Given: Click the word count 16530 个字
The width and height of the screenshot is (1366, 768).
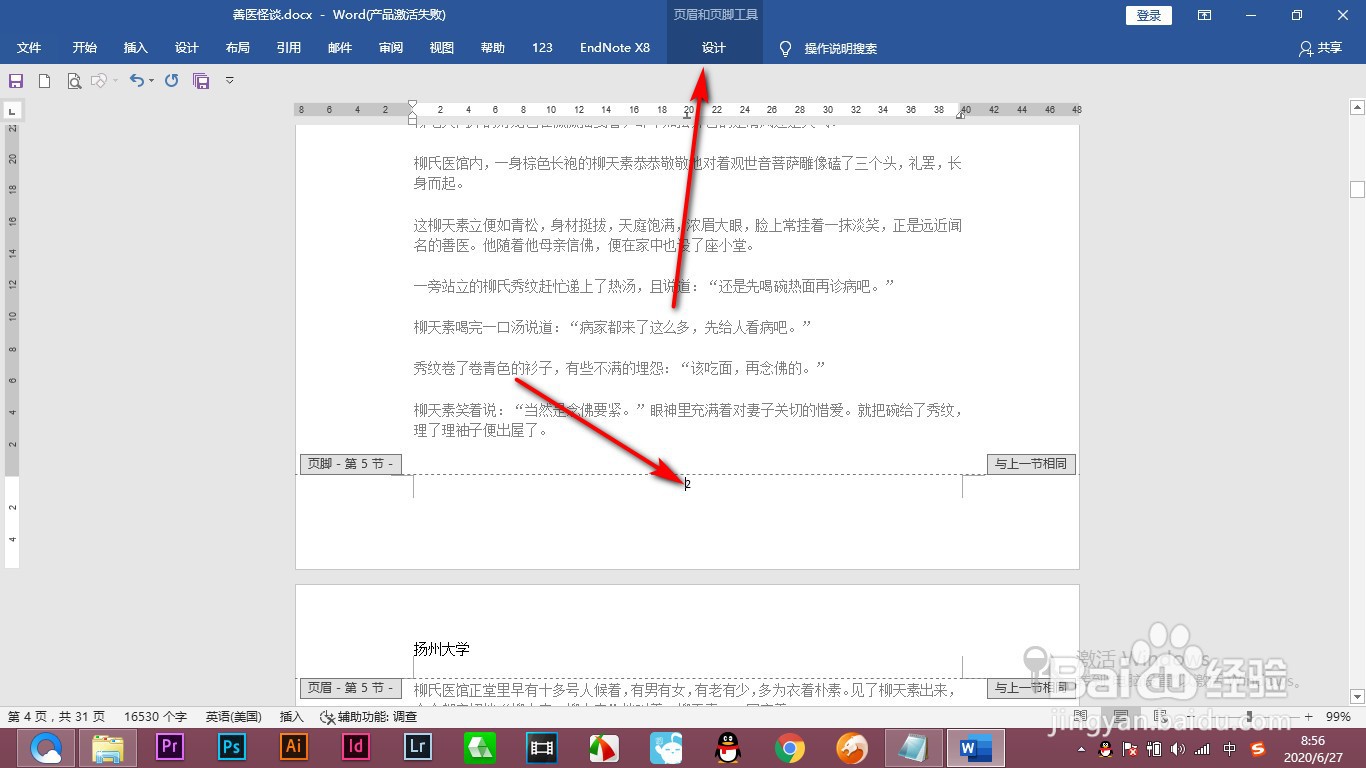Looking at the screenshot, I should pyautogui.click(x=155, y=717).
